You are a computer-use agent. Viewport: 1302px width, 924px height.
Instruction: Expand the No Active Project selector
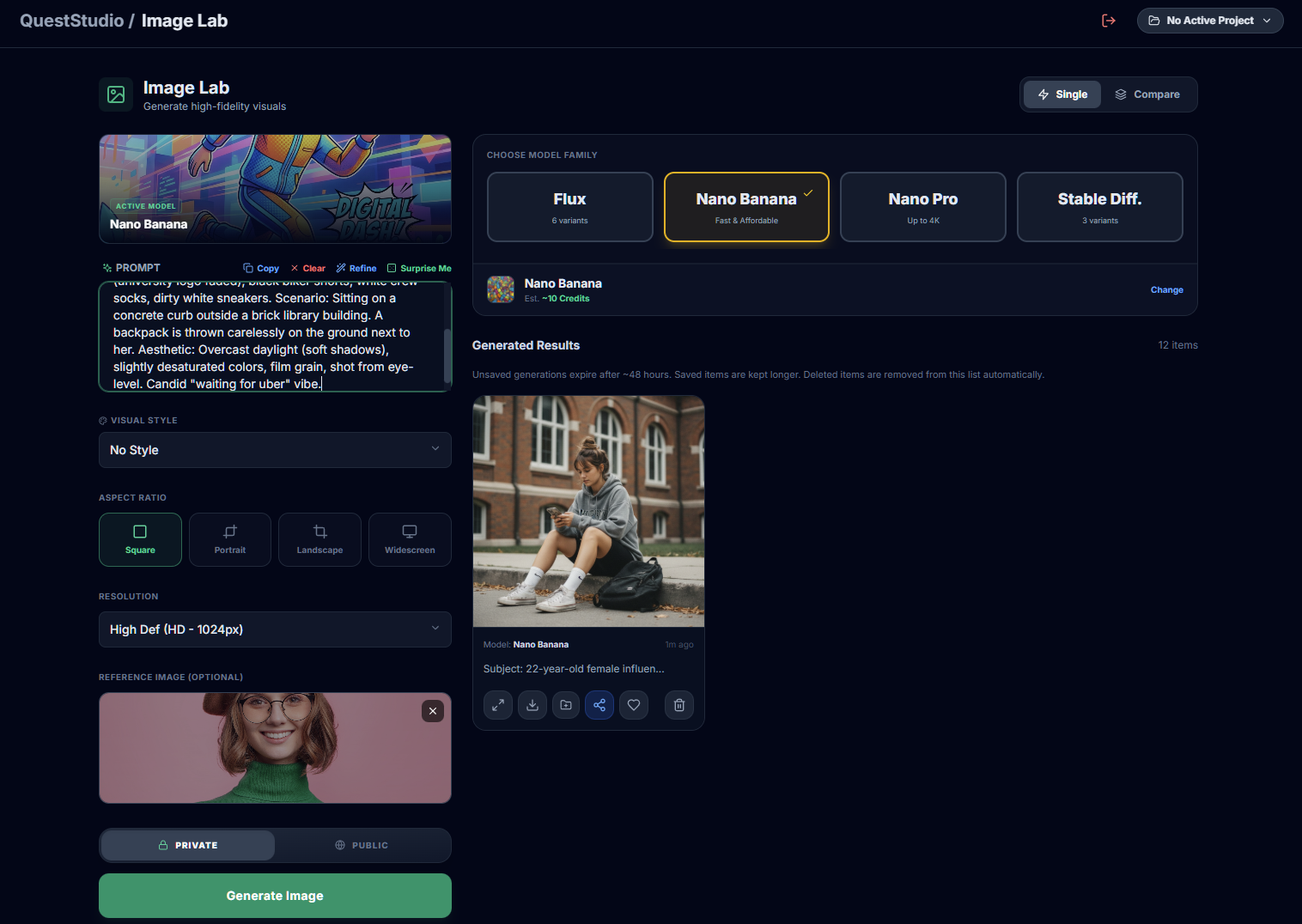1209,20
